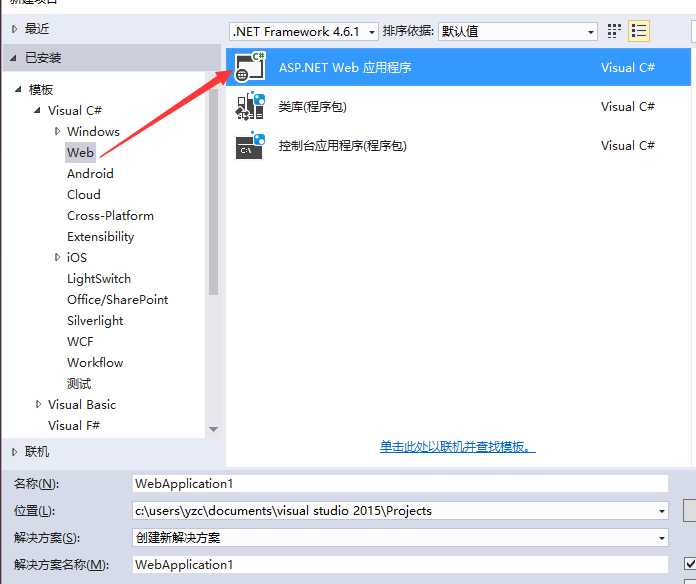The image size is (696, 584).
Task: Click the ASP.NET Web application template icon
Action: tap(250, 67)
